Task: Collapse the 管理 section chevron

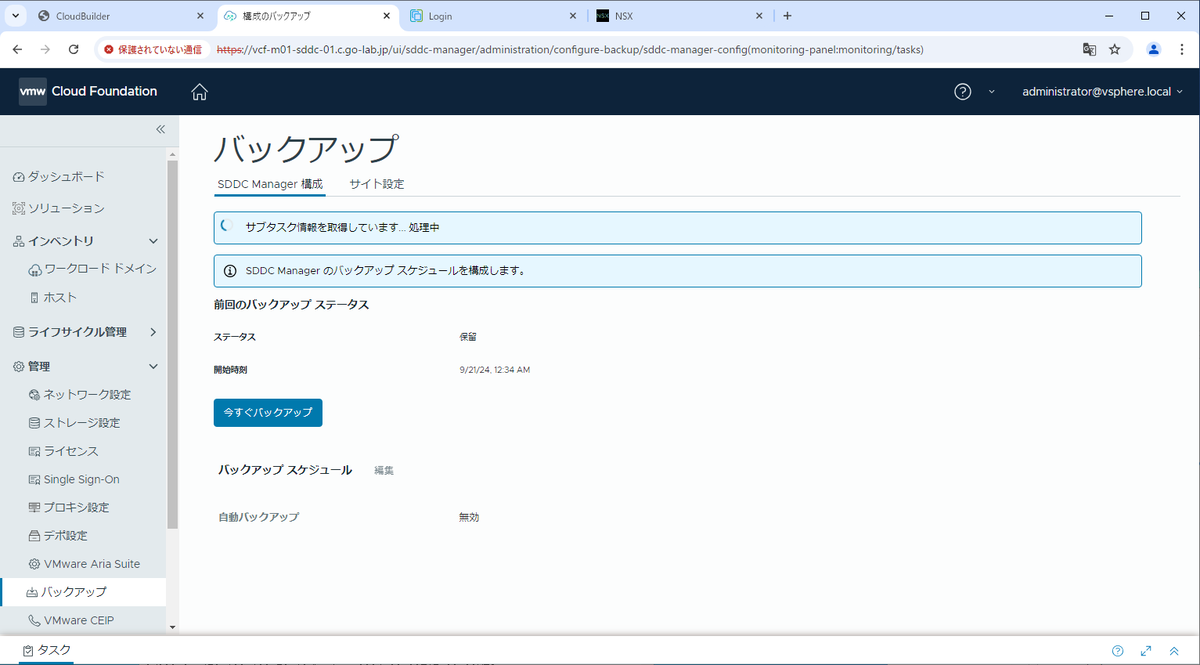Action: pos(153,367)
